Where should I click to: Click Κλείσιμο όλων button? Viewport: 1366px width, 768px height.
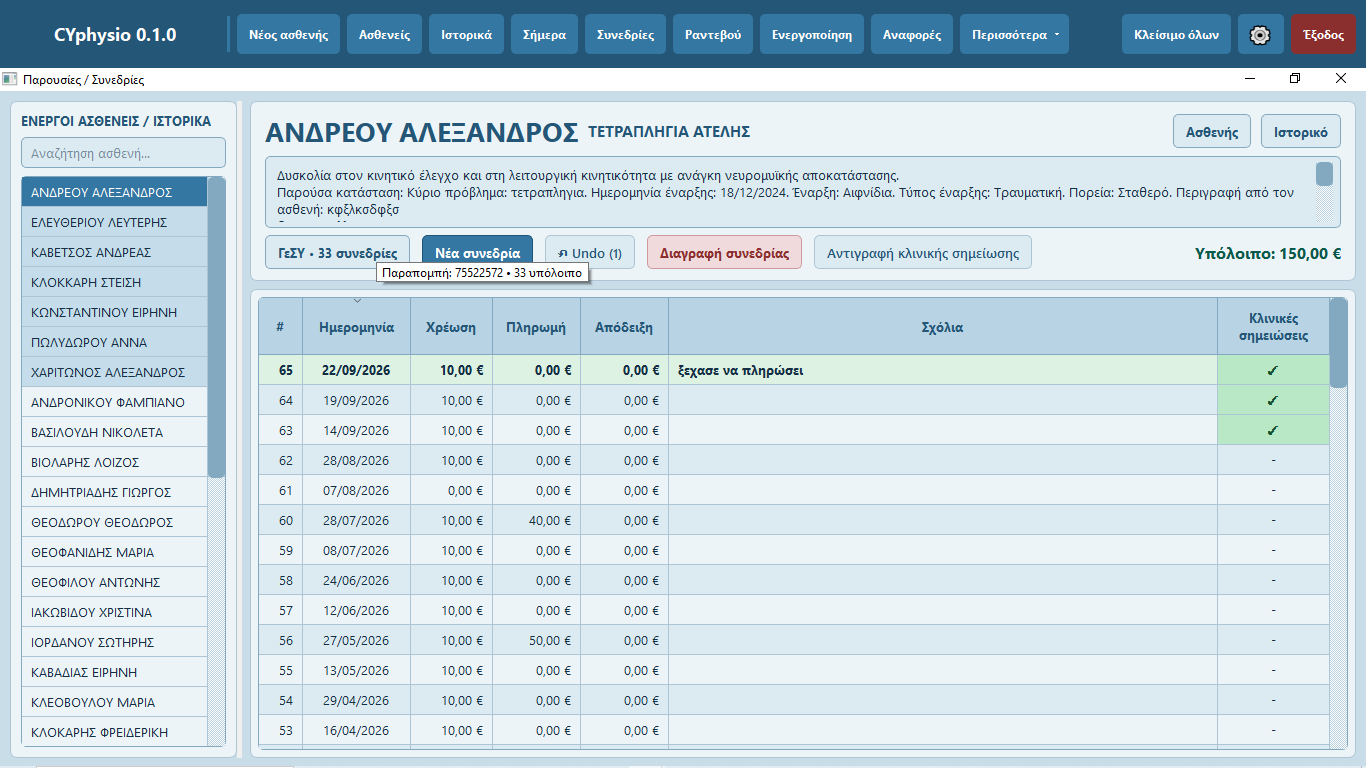(x=1176, y=34)
